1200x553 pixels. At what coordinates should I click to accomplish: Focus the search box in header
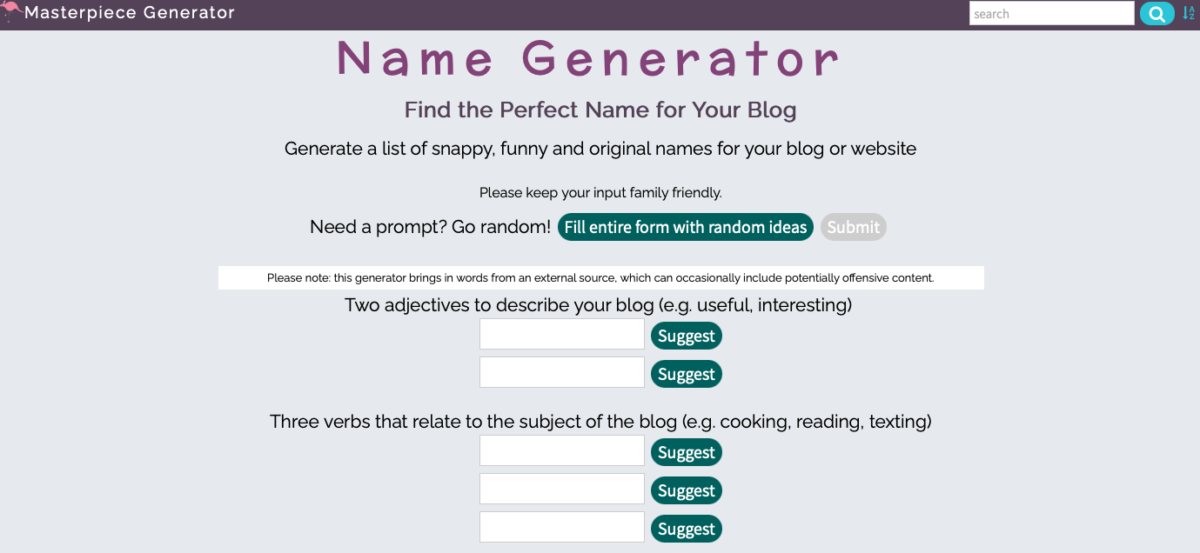pyautogui.click(x=1051, y=14)
